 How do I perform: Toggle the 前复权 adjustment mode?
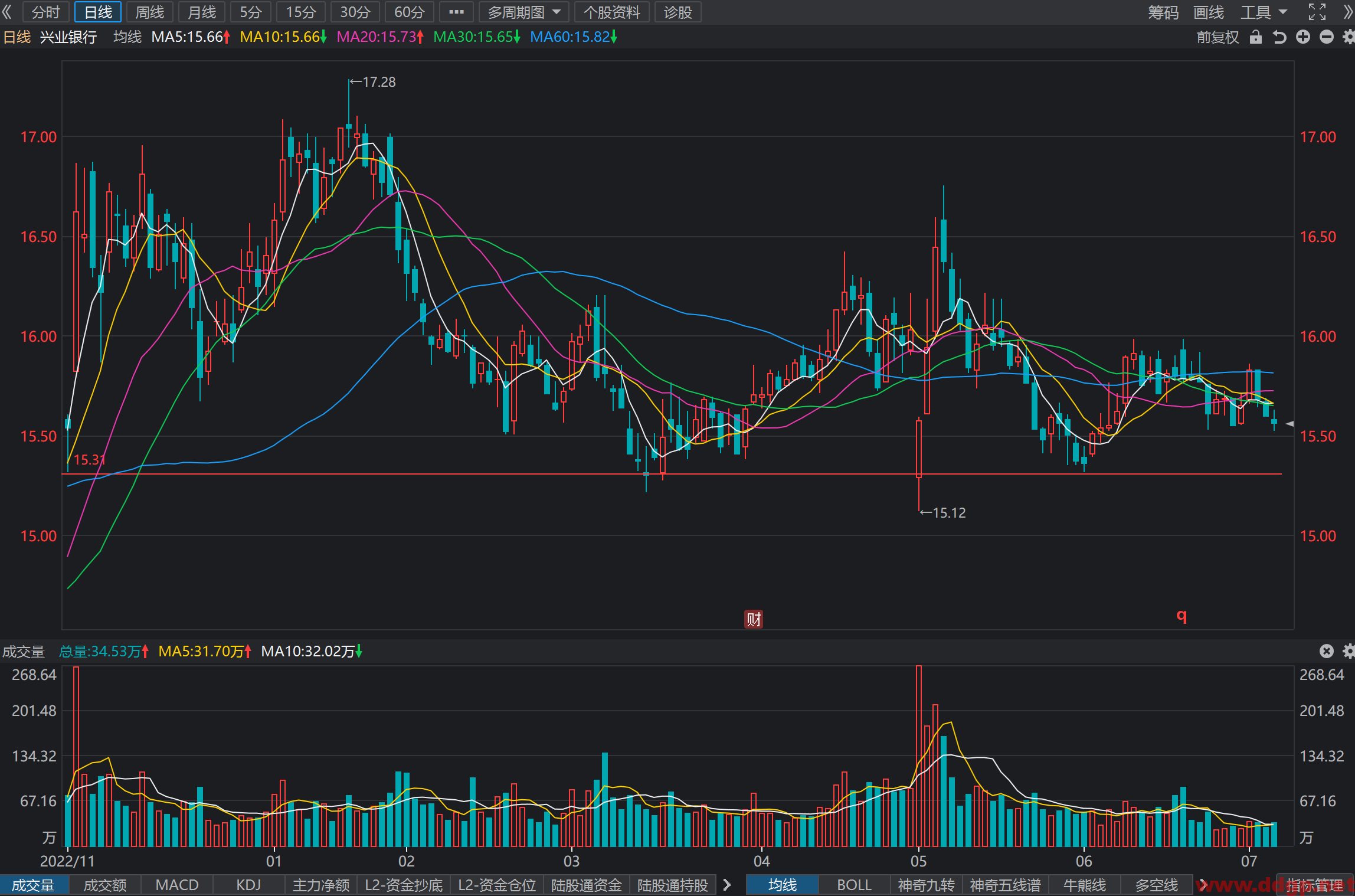(1217, 37)
